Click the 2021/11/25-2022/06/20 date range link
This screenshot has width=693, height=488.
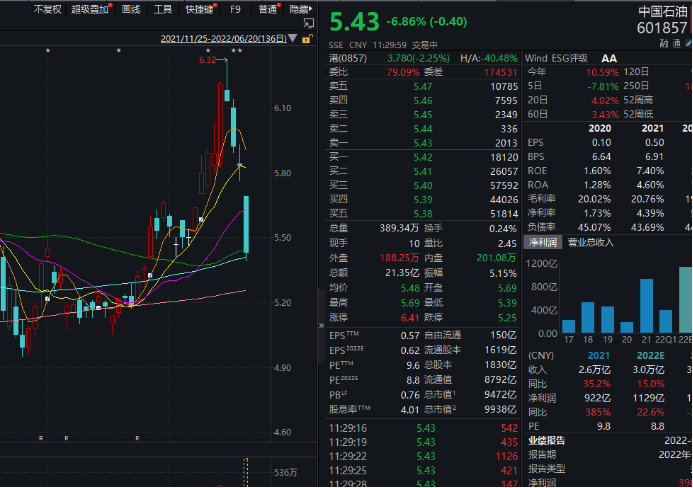coord(221,40)
